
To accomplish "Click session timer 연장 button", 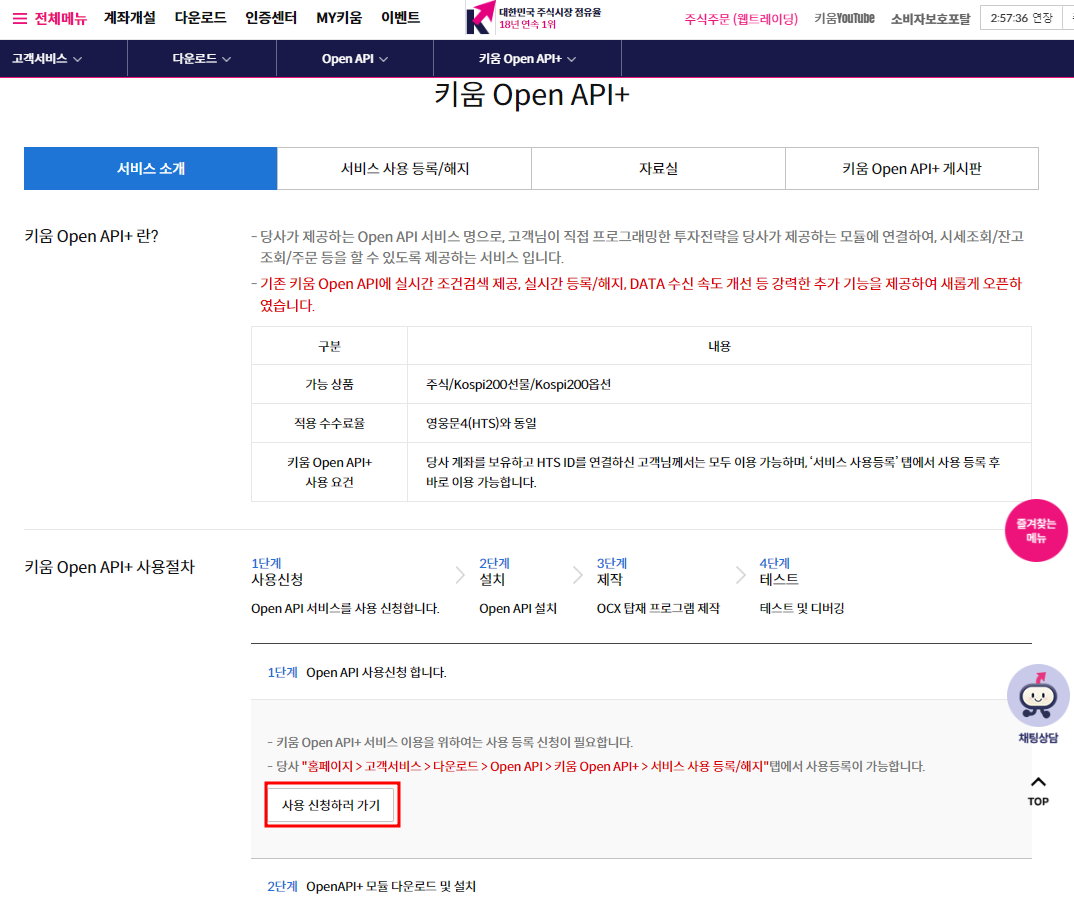I will [x=1042, y=18].
